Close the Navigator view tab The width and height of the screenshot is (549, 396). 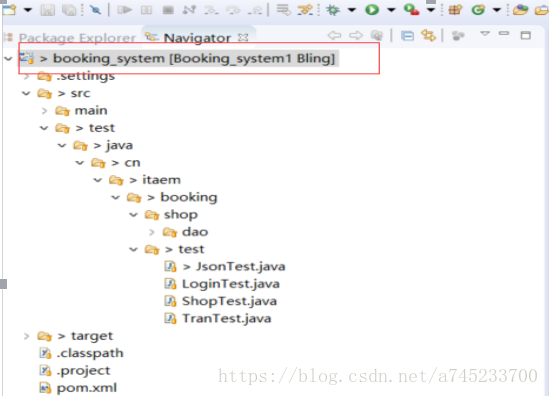coord(243,37)
